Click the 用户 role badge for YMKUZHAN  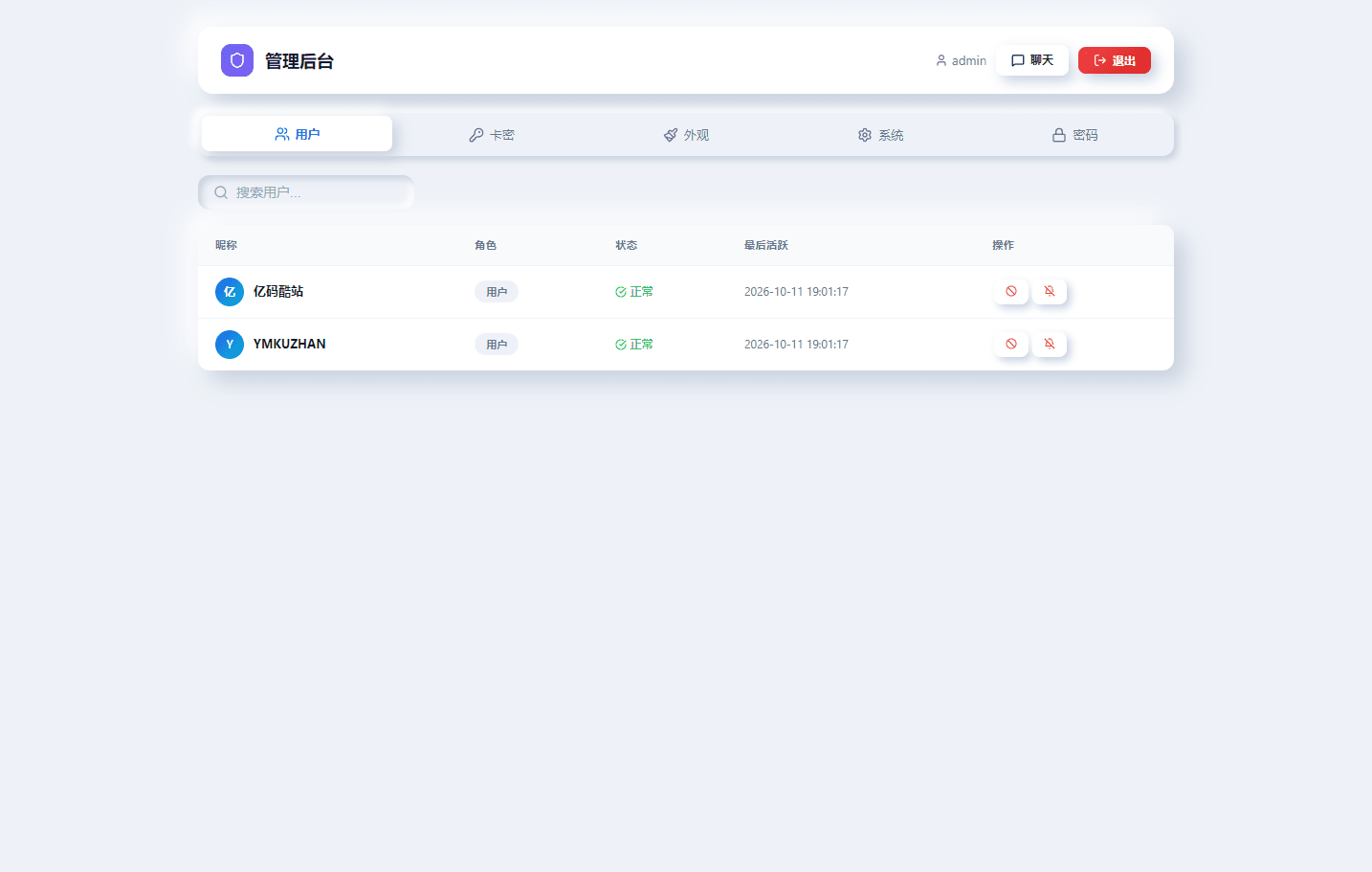(497, 345)
